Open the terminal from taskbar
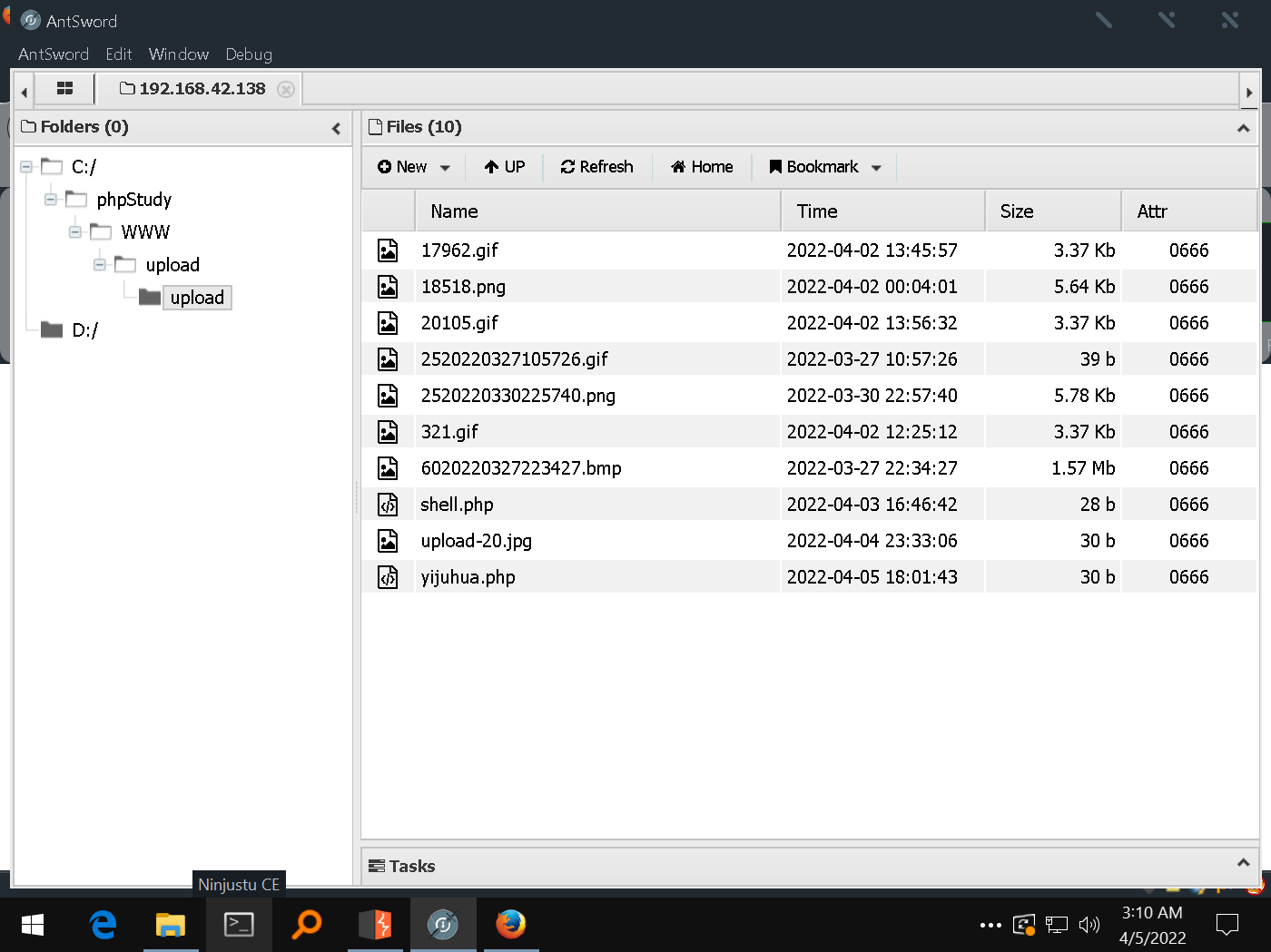This screenshot has height=952, width=1271. [x=239, y=925]
